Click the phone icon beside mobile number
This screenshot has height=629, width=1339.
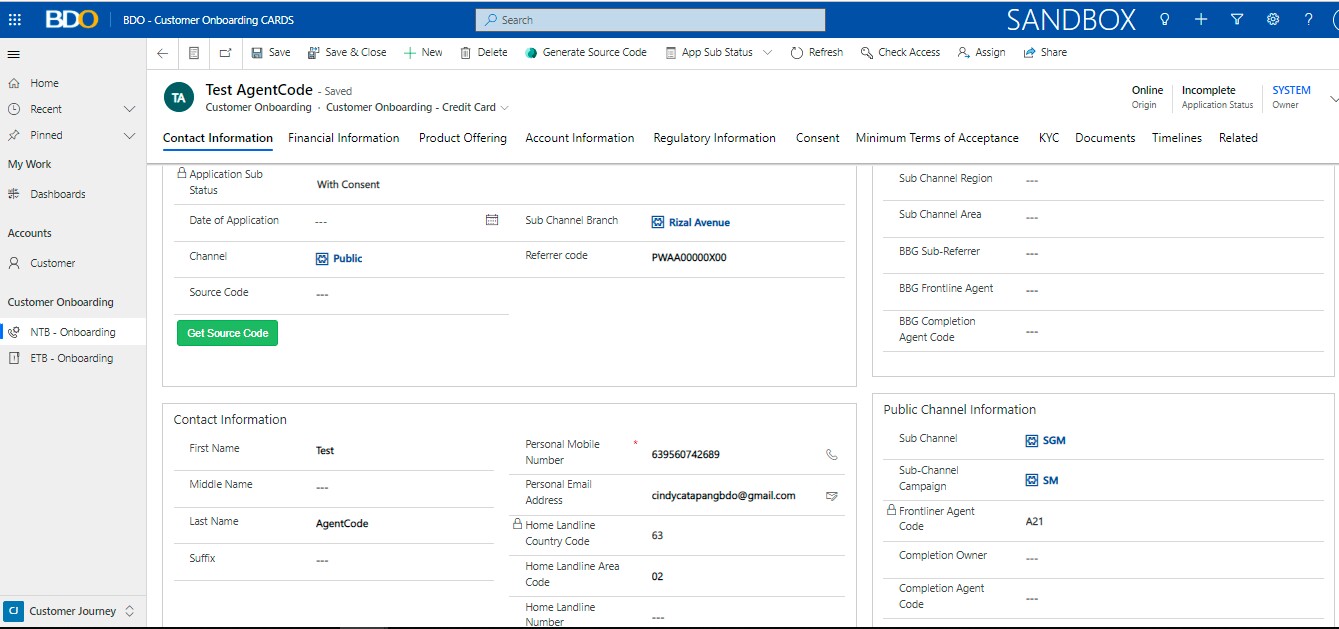point(832,454)
